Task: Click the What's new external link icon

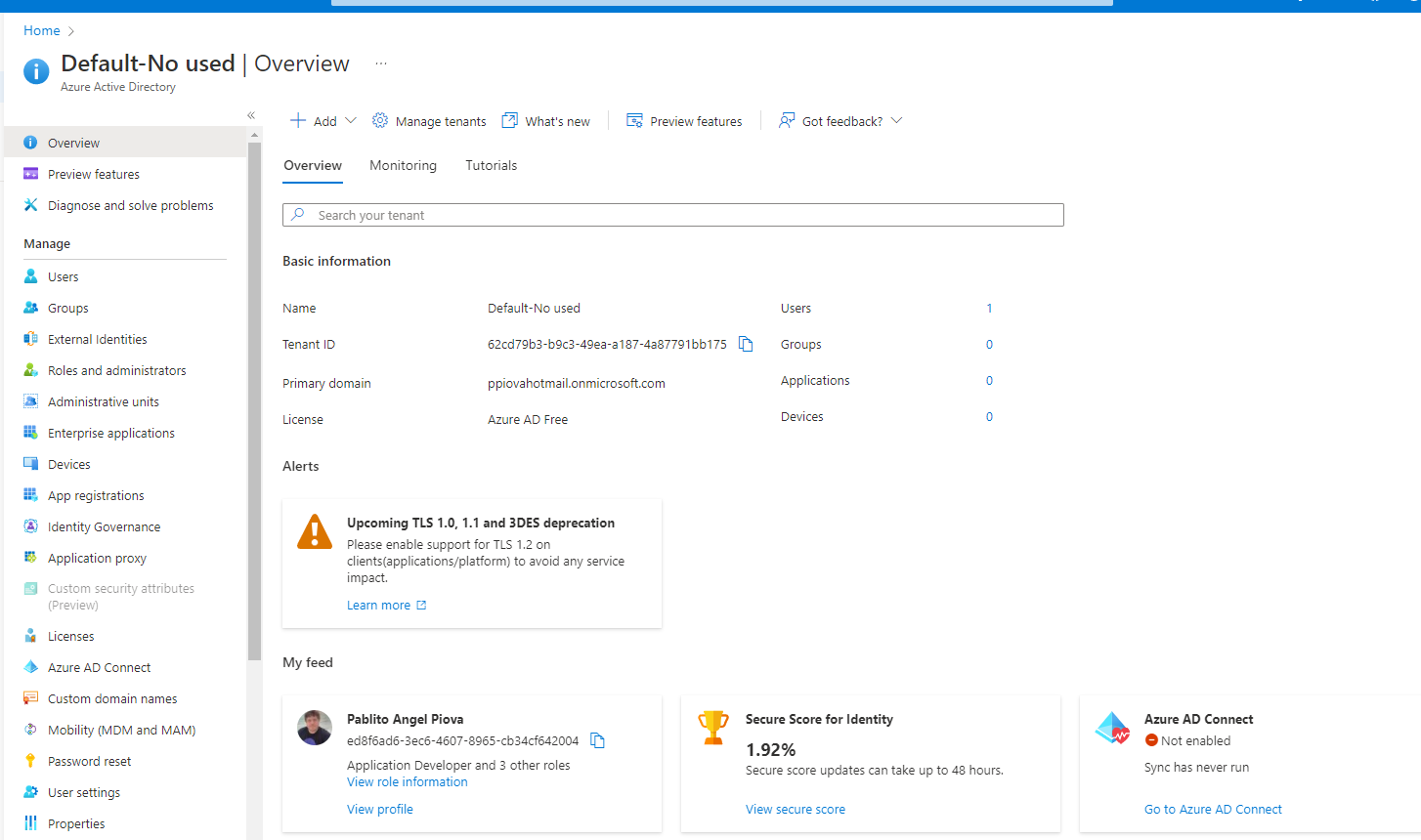Action: point(509,120)
